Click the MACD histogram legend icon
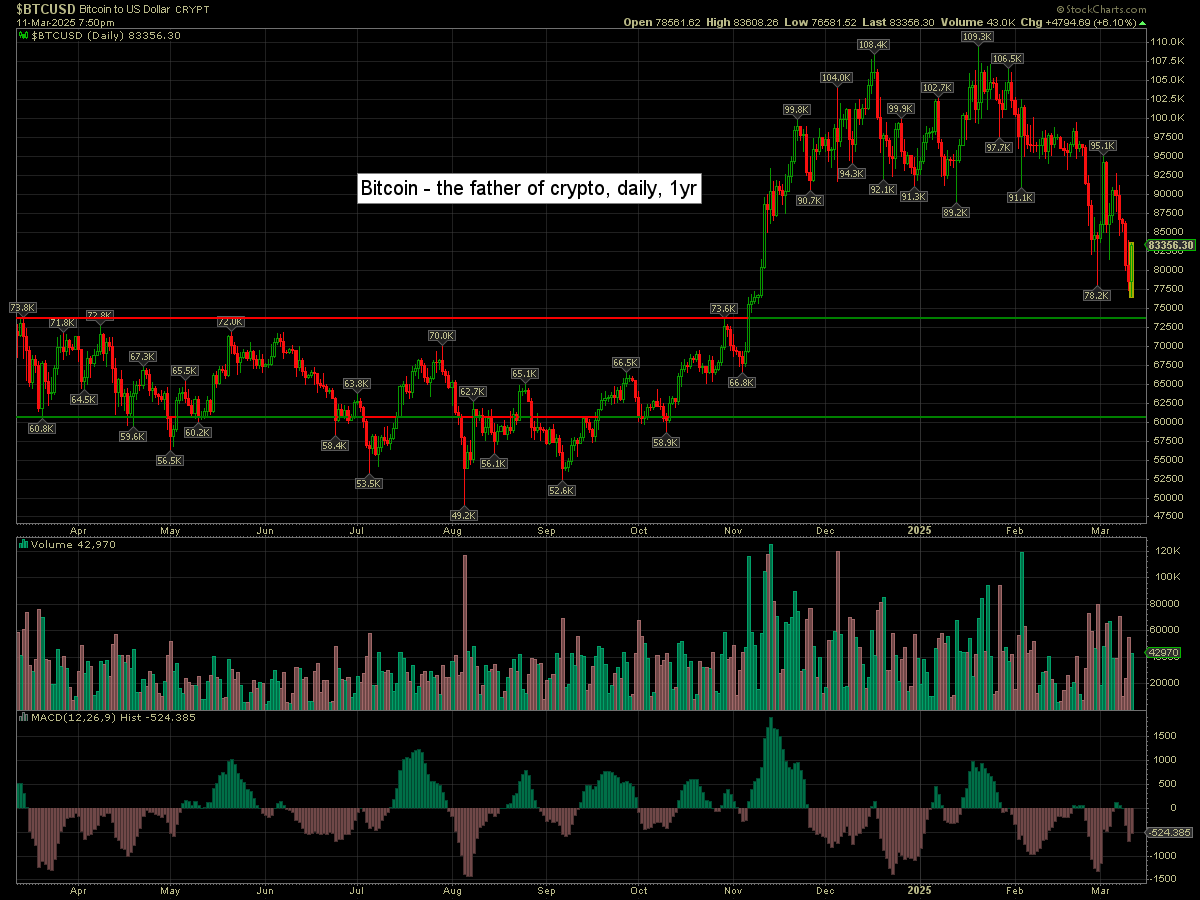 pos(24,717)
